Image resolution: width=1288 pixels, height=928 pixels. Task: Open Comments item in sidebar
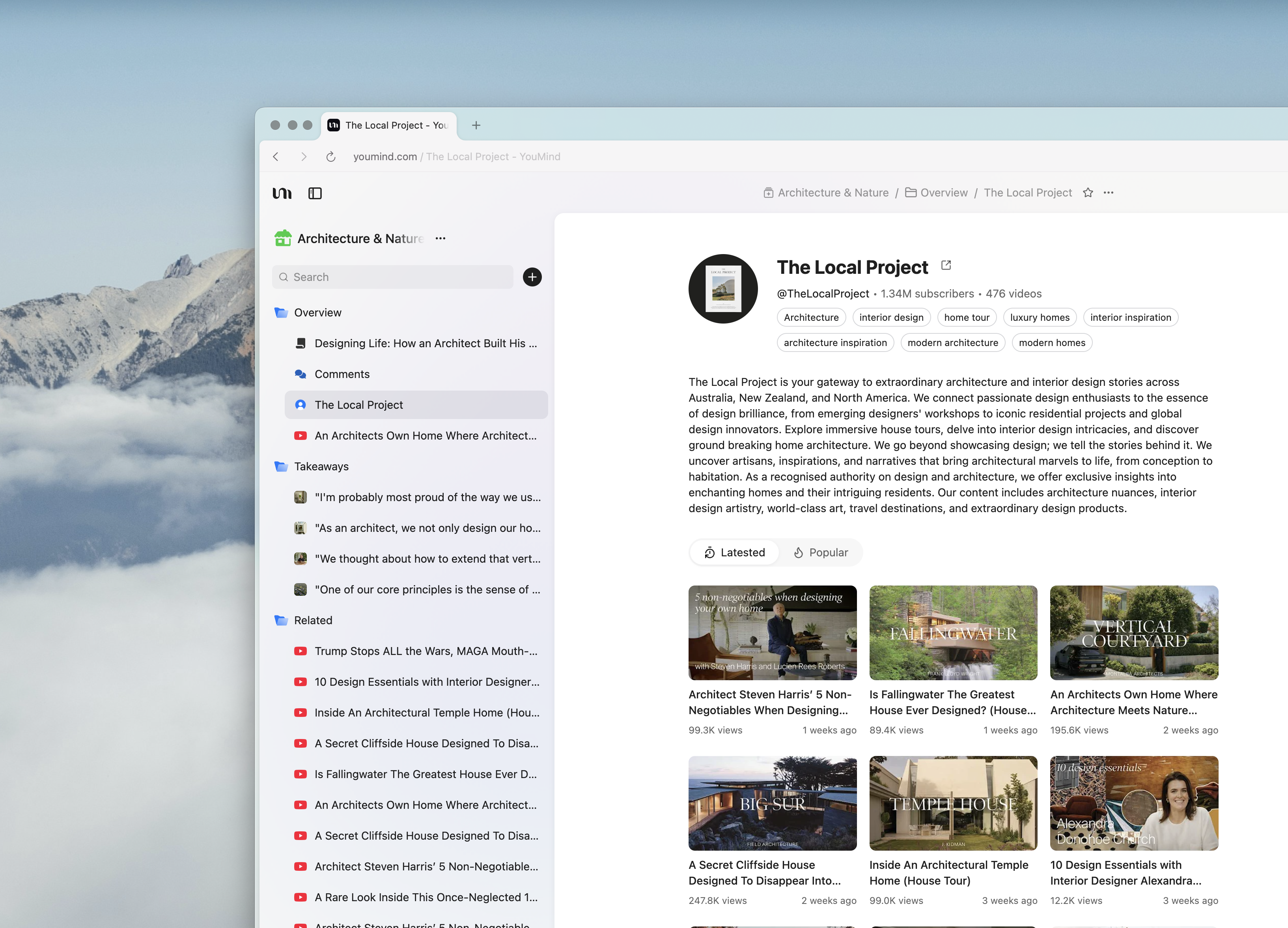tap(342, 374)
